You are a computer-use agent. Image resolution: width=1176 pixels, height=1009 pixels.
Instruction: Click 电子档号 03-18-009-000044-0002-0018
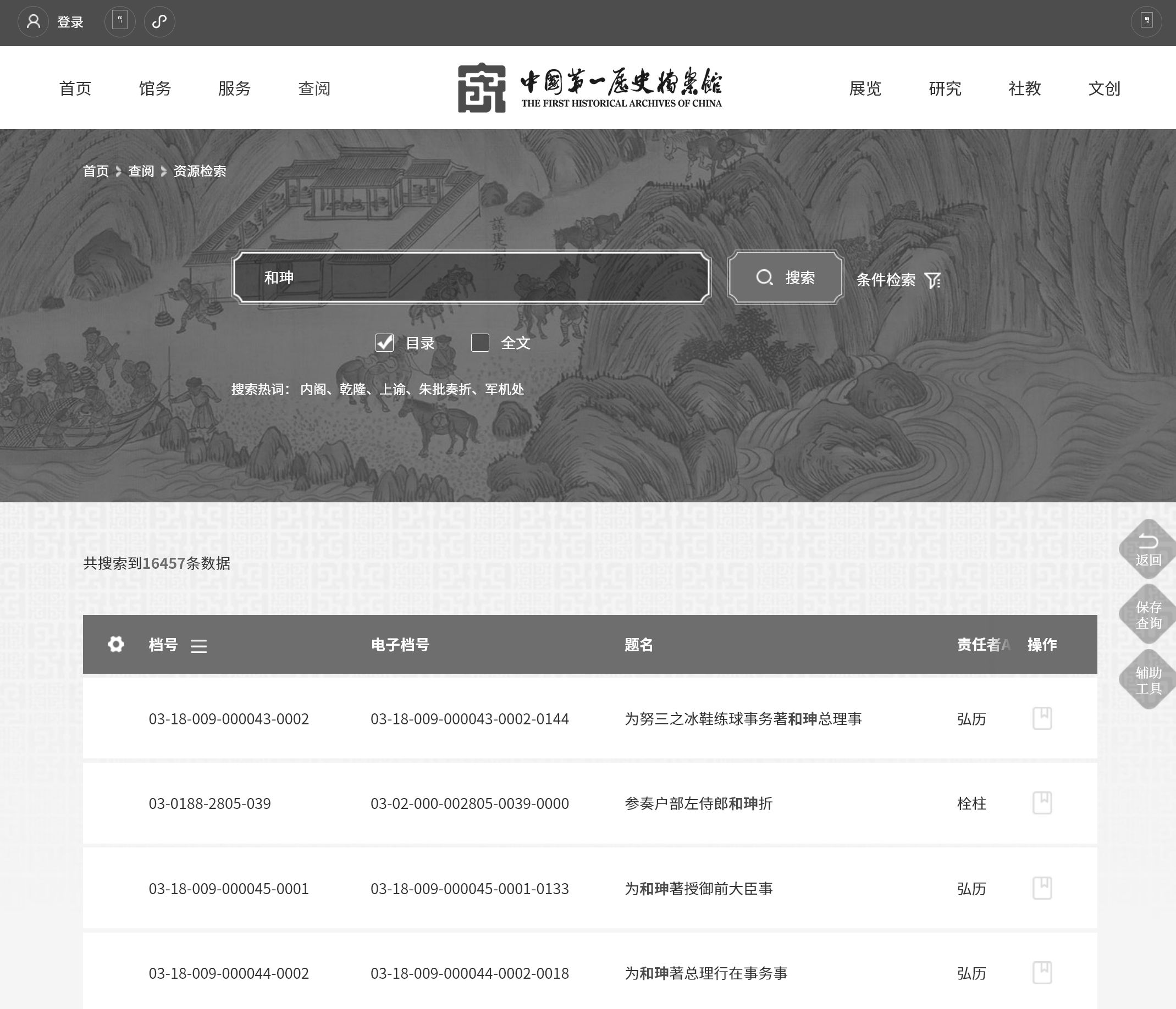click(470, 973)
